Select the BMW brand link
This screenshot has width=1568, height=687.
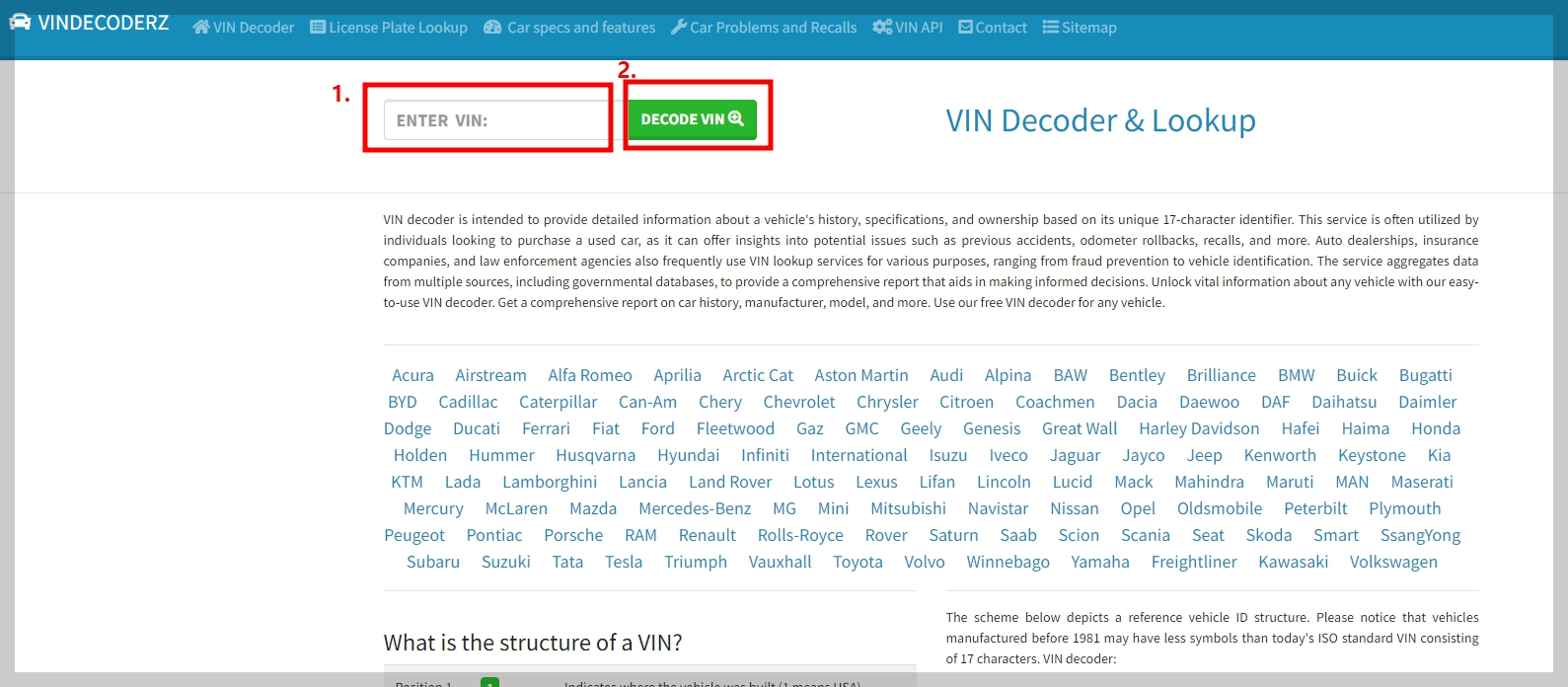tap(1297, 375)
